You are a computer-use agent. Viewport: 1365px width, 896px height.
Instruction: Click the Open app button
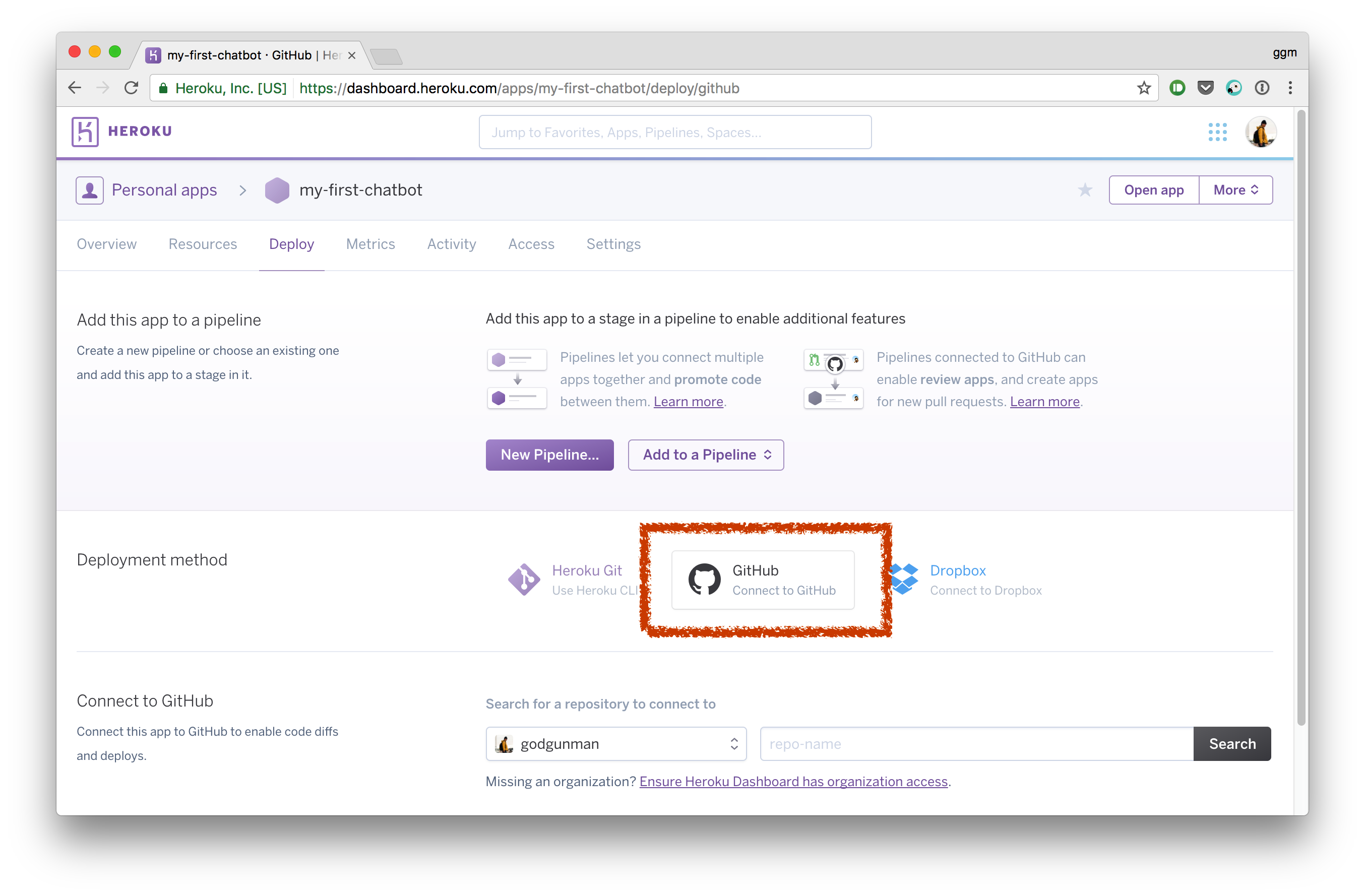[x=1153, y=190]
